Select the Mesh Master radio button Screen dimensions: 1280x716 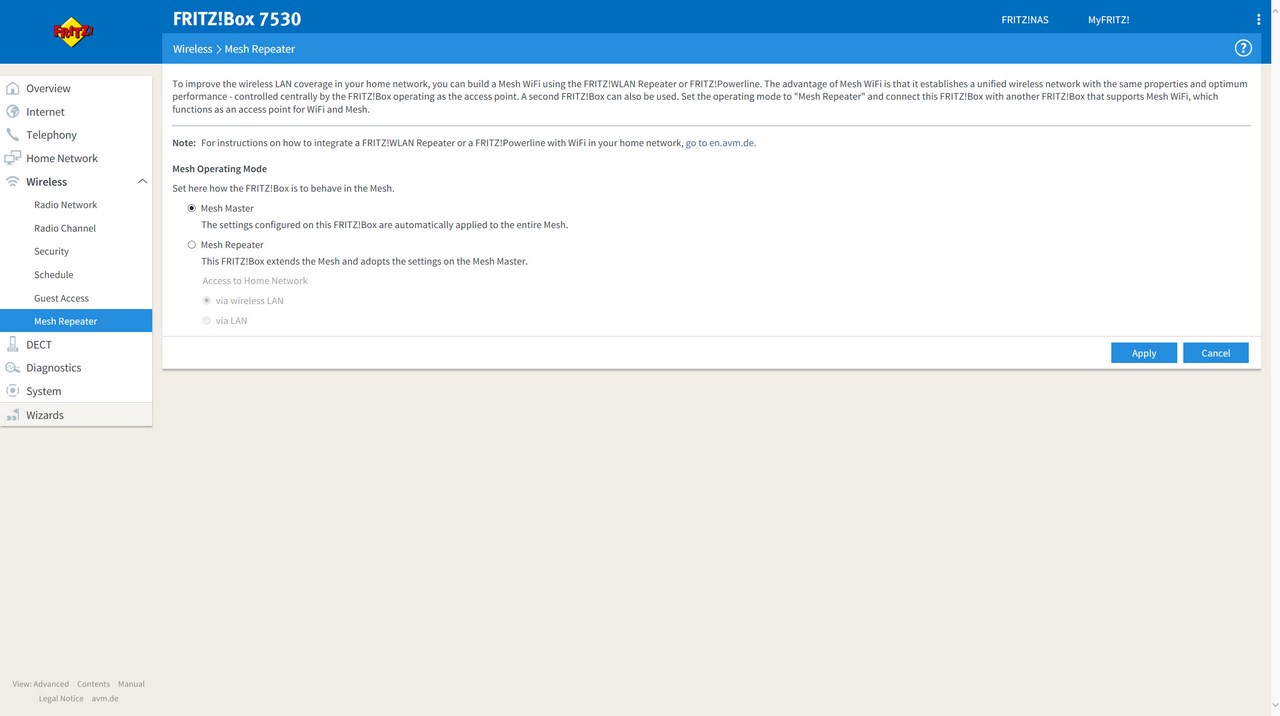pyautogui.click(x=192, y=208)
